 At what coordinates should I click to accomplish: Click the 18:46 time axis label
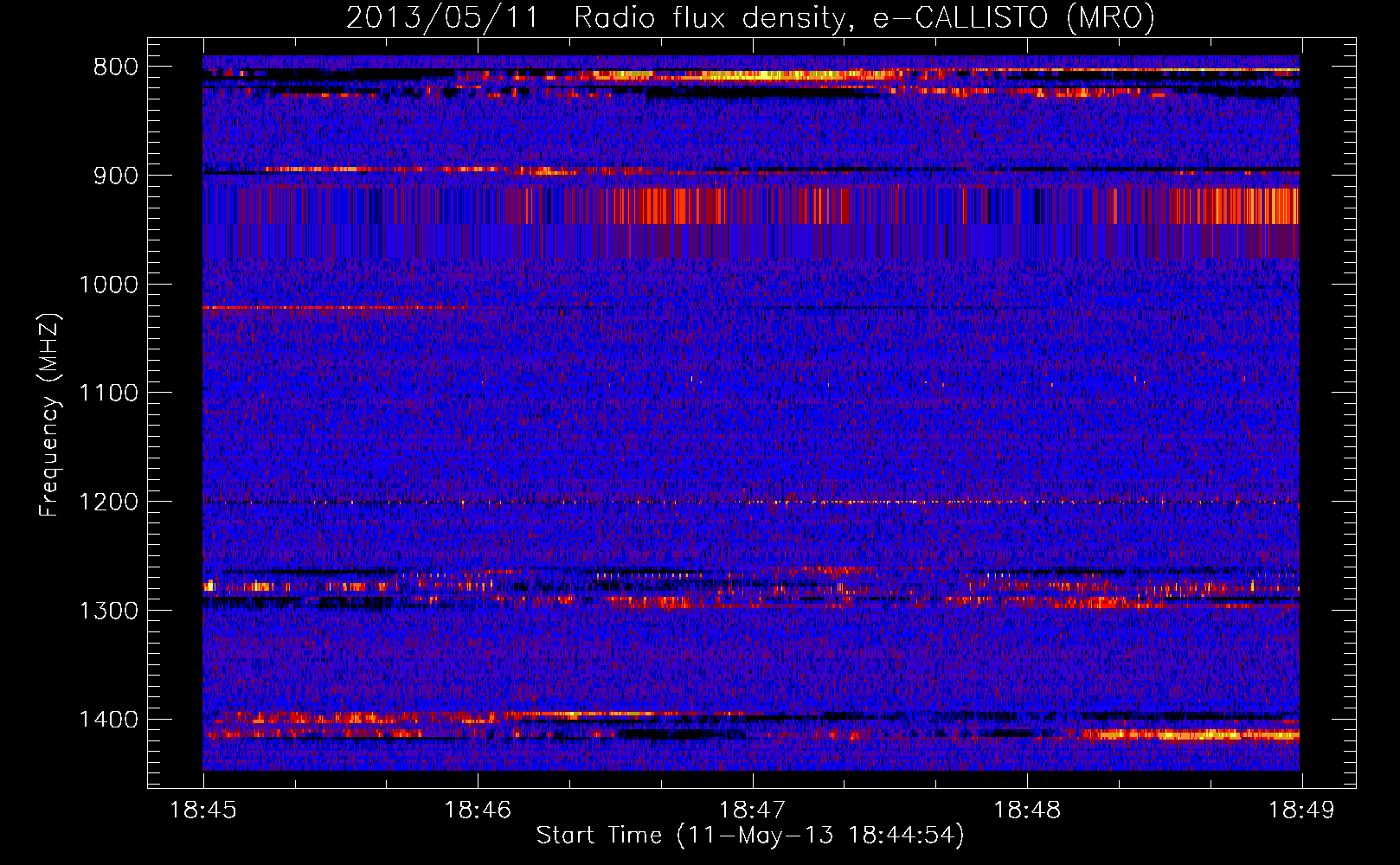click(x=478, y=811)
